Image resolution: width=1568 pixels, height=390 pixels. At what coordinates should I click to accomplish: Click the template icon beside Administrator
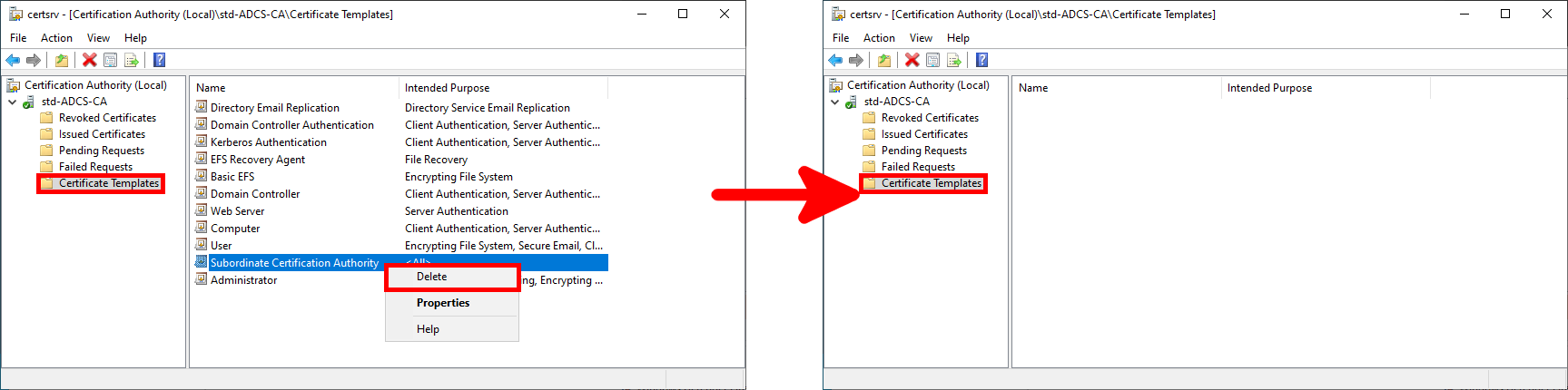(202, 279)
